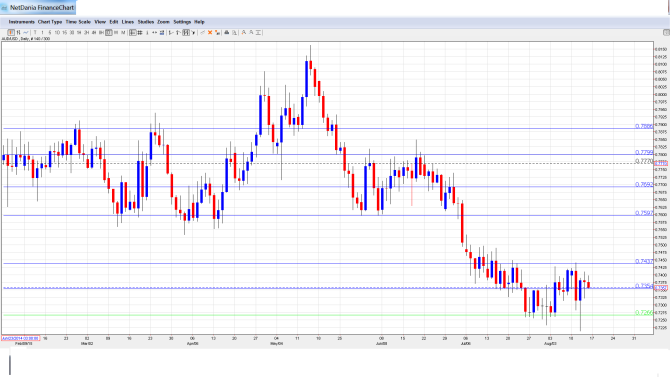The height and width of the screenshot is (377, 670).
Task: Select the Daily (D) time scale button
Action: pyautogui.click(x=109, y=32)
